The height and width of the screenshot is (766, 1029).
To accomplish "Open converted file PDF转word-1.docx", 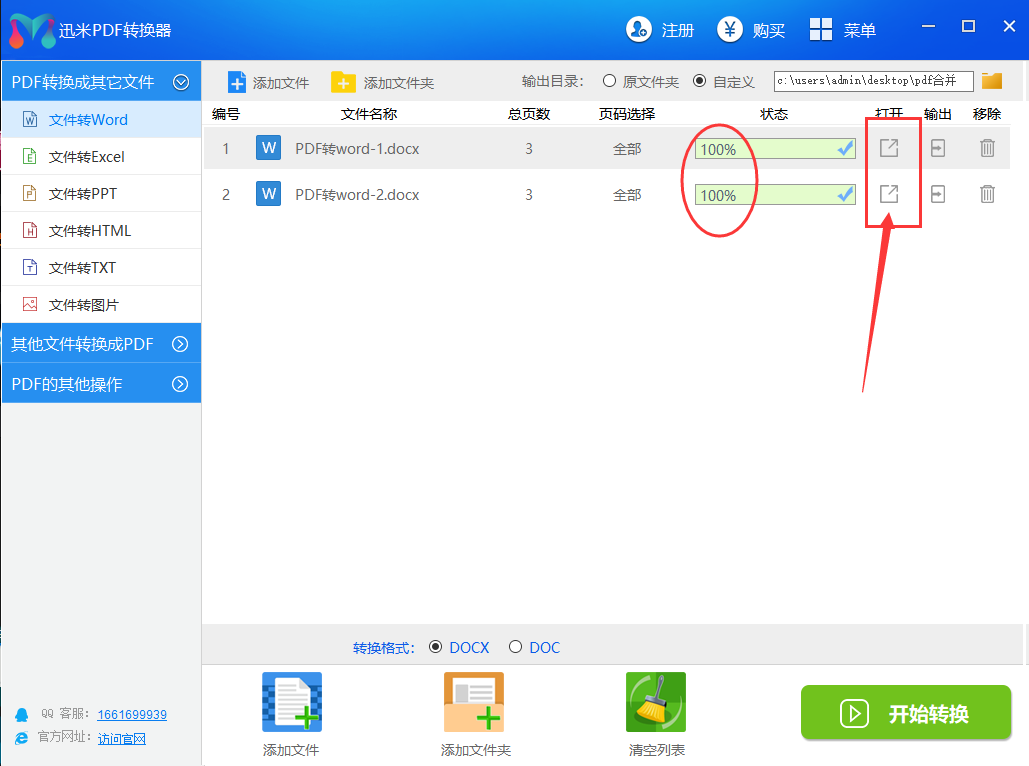I will [888, 148].
